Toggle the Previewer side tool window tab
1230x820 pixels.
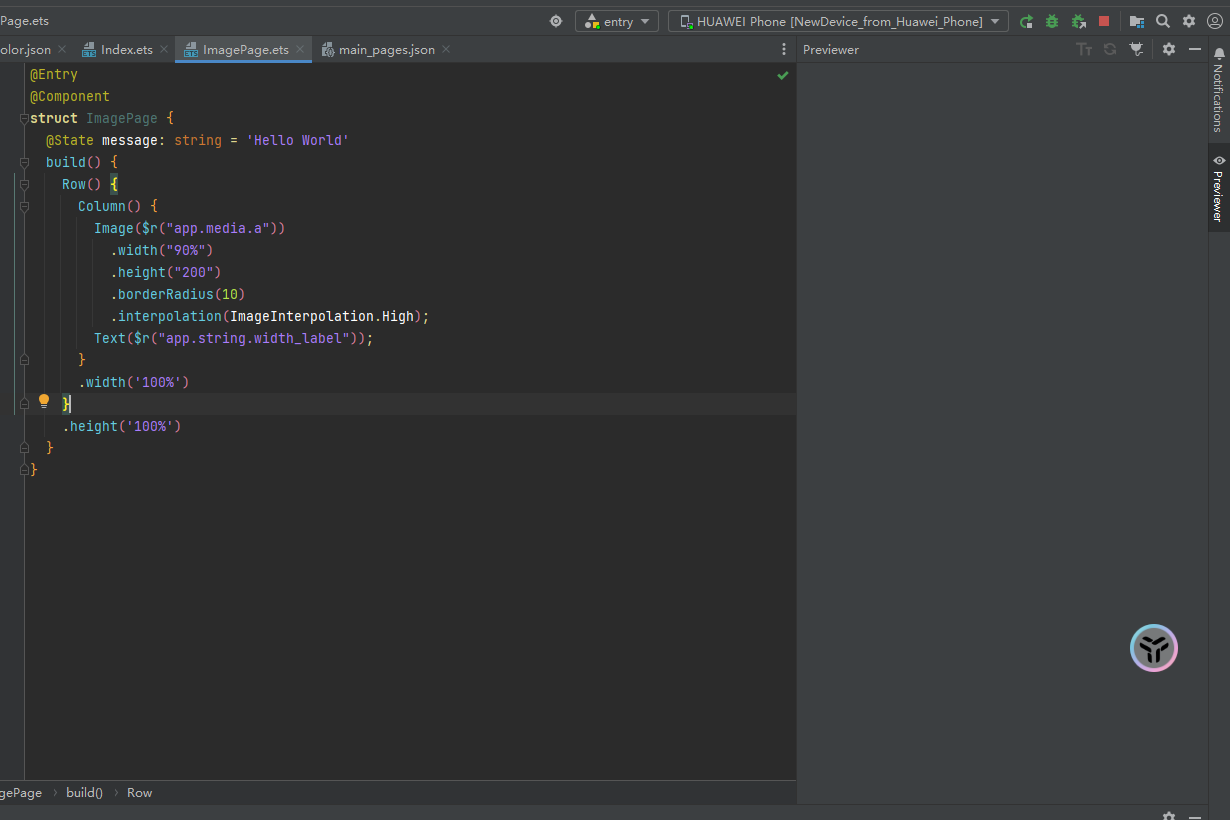pyautogui.click(x=1218, y=188)
